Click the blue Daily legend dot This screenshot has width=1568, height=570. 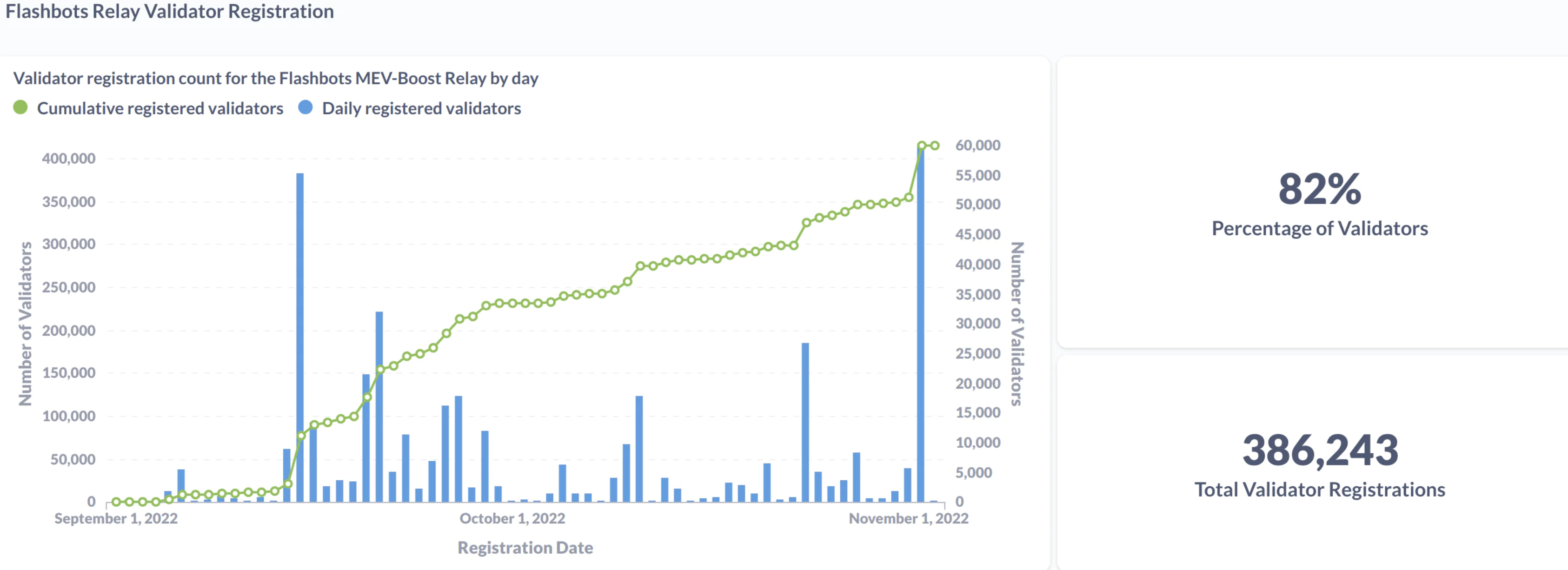pyautogui.click(x=306, y=108)
